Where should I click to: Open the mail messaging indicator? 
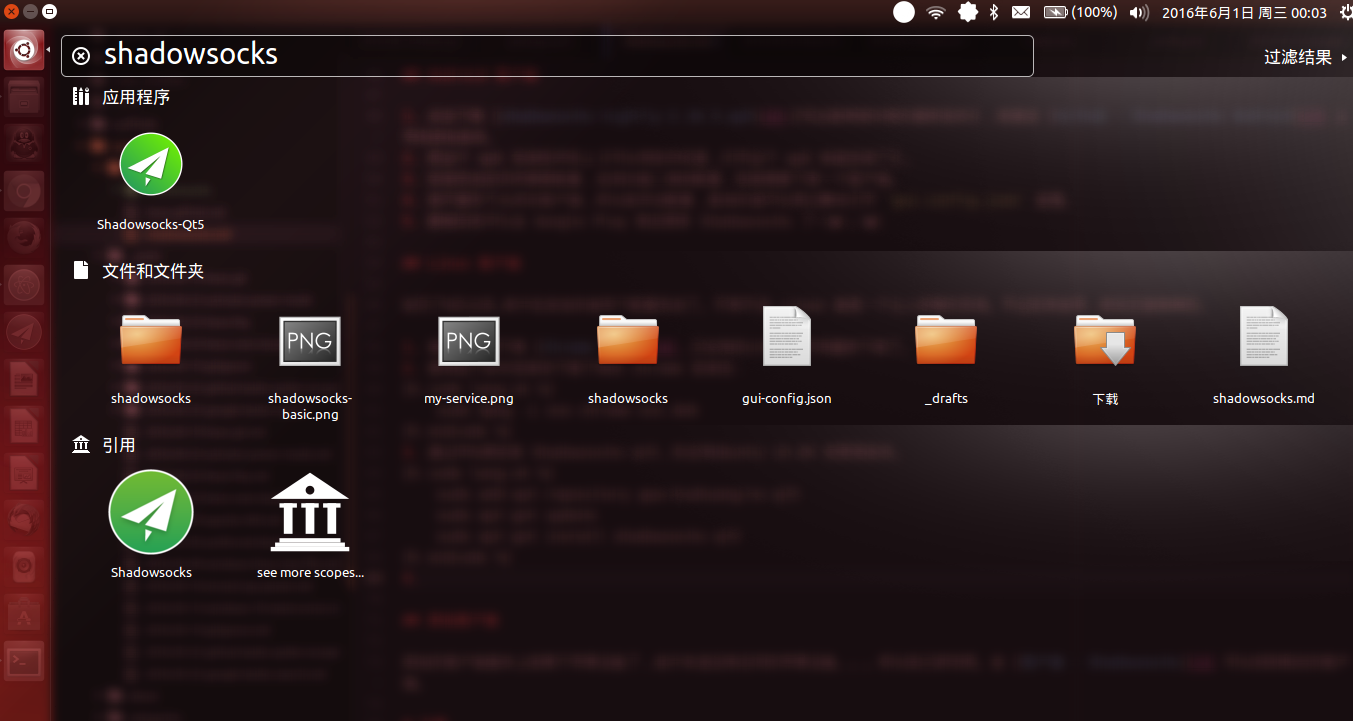(1021, 12)
